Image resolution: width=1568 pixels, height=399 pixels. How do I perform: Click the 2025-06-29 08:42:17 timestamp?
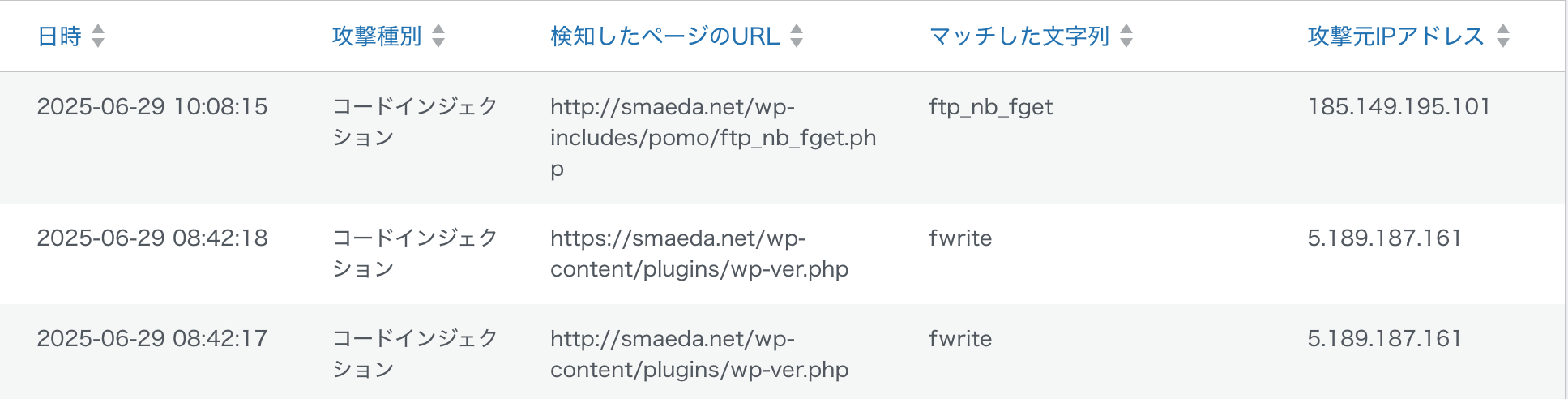152,338
